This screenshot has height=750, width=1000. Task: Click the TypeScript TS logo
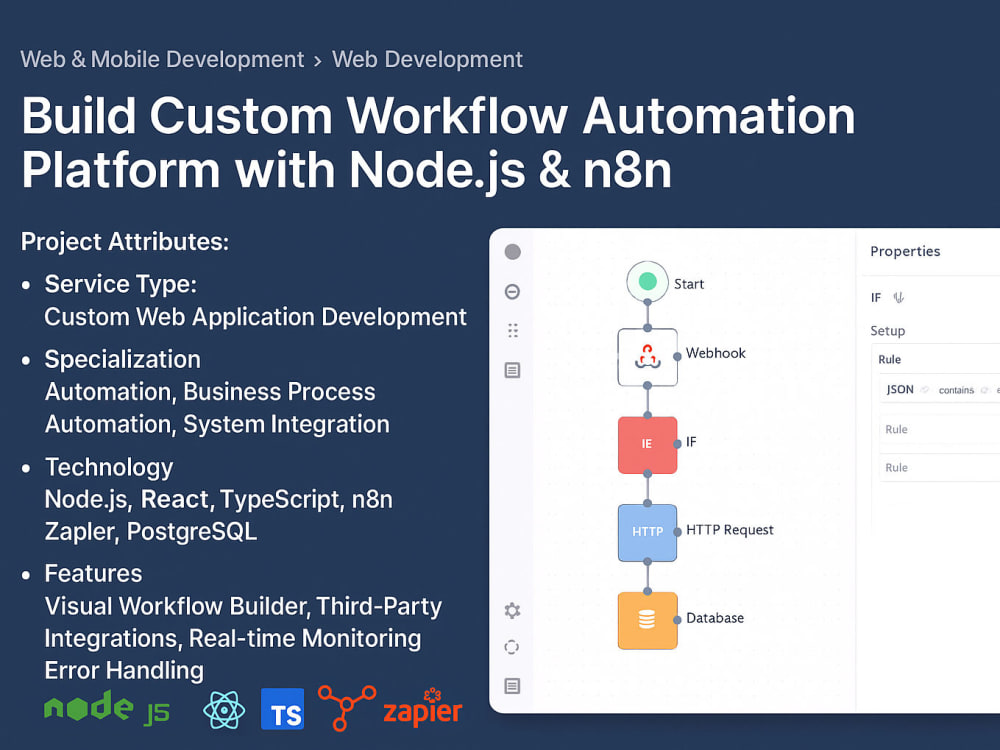click(x=283, y=709)
